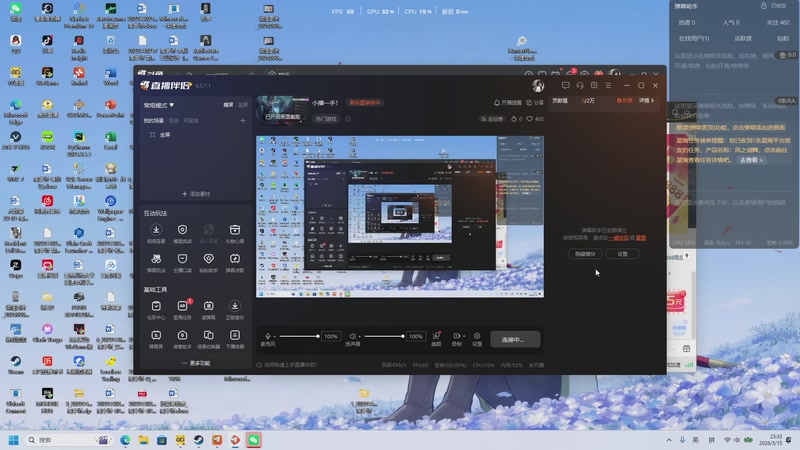Image resolution: width=800 pixels, height=450 pixels.
Task: Open the microphone device dropdown arrow
Action: (274, 337)
